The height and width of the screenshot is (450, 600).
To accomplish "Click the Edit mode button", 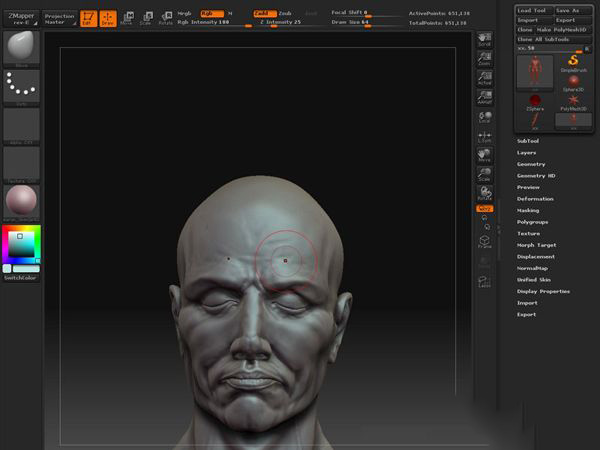I will click(x=88, y=18).
